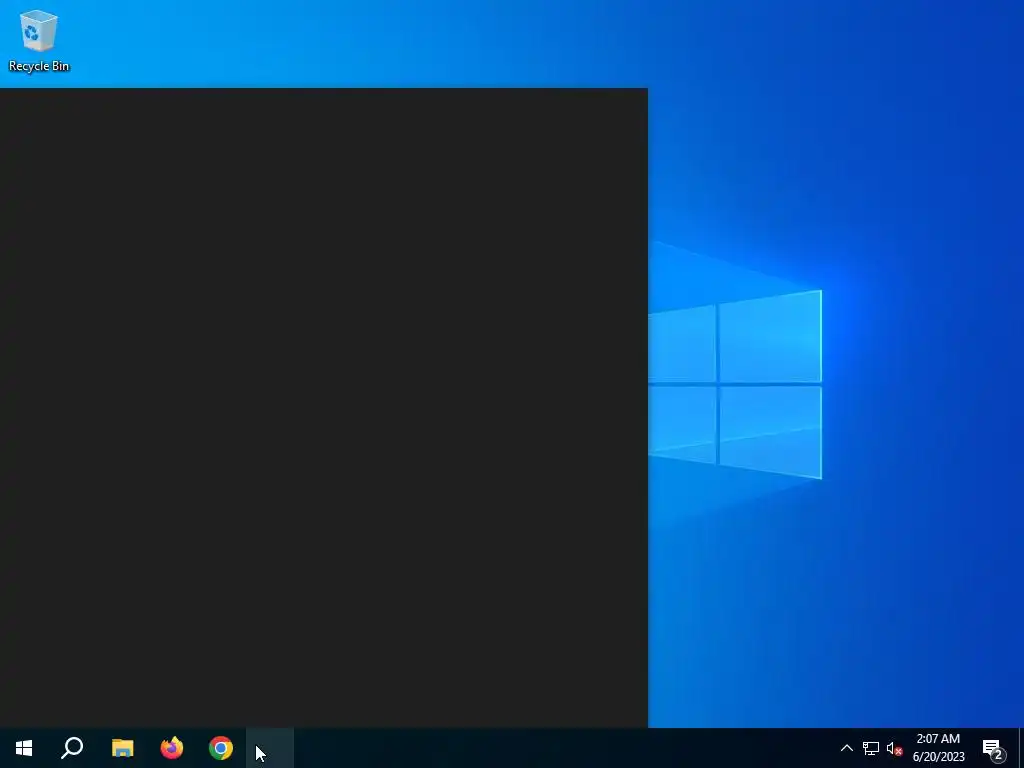Open the notification Action Center
The height and width of the screenshot is (768, 1024).
click(994, 748)
